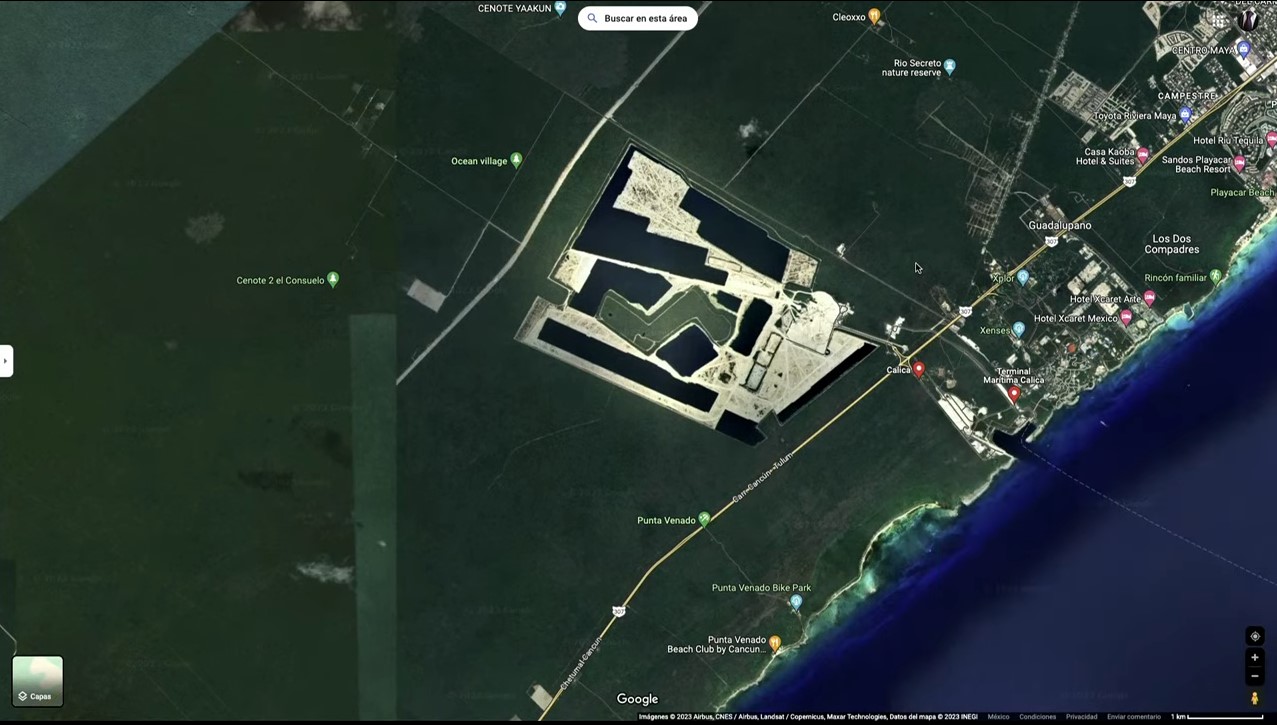Click the zoom in plus button
The image size is (1277, 725).
[x=1255, y=657]
